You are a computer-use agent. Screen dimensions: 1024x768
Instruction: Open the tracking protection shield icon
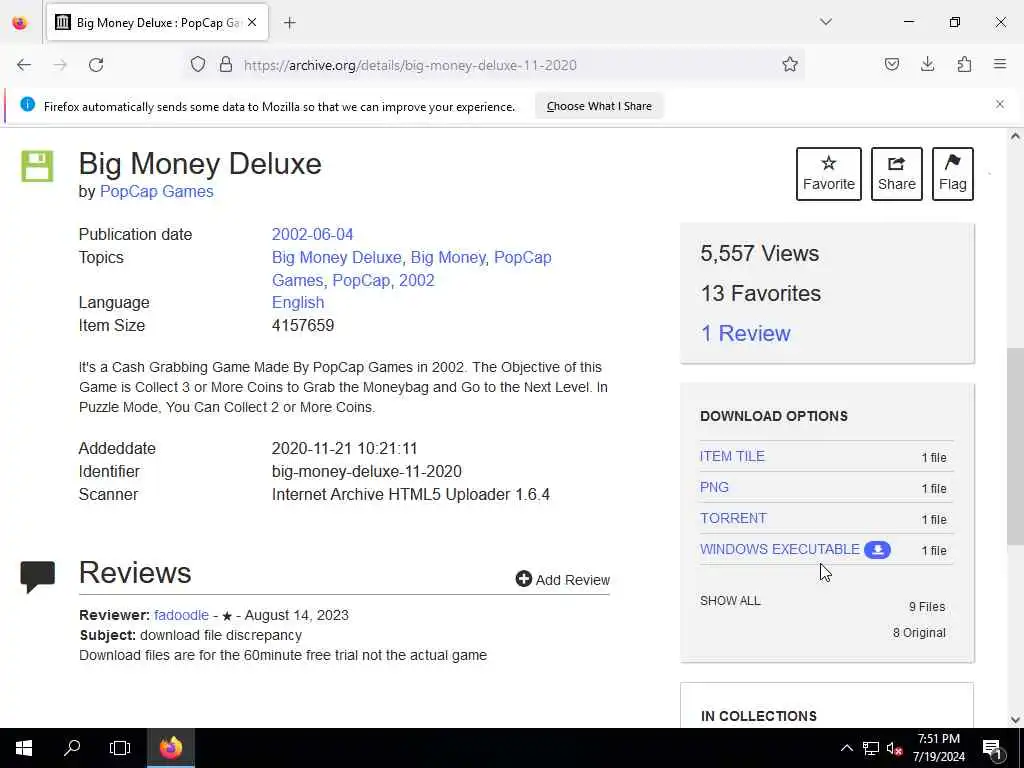point(198,65)
